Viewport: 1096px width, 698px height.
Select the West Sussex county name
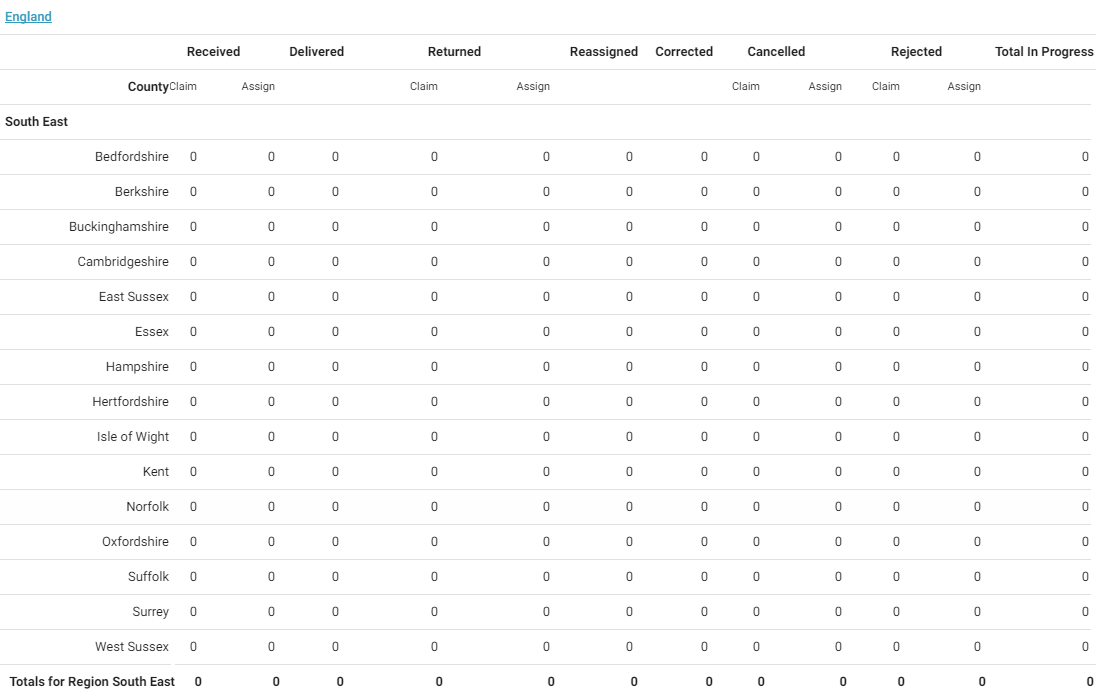coord(132,647)
